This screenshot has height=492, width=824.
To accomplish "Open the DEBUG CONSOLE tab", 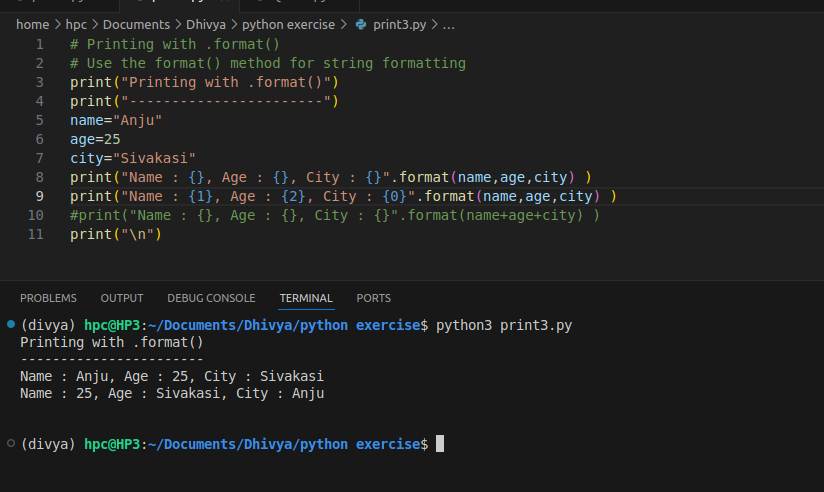I will 211,298.
